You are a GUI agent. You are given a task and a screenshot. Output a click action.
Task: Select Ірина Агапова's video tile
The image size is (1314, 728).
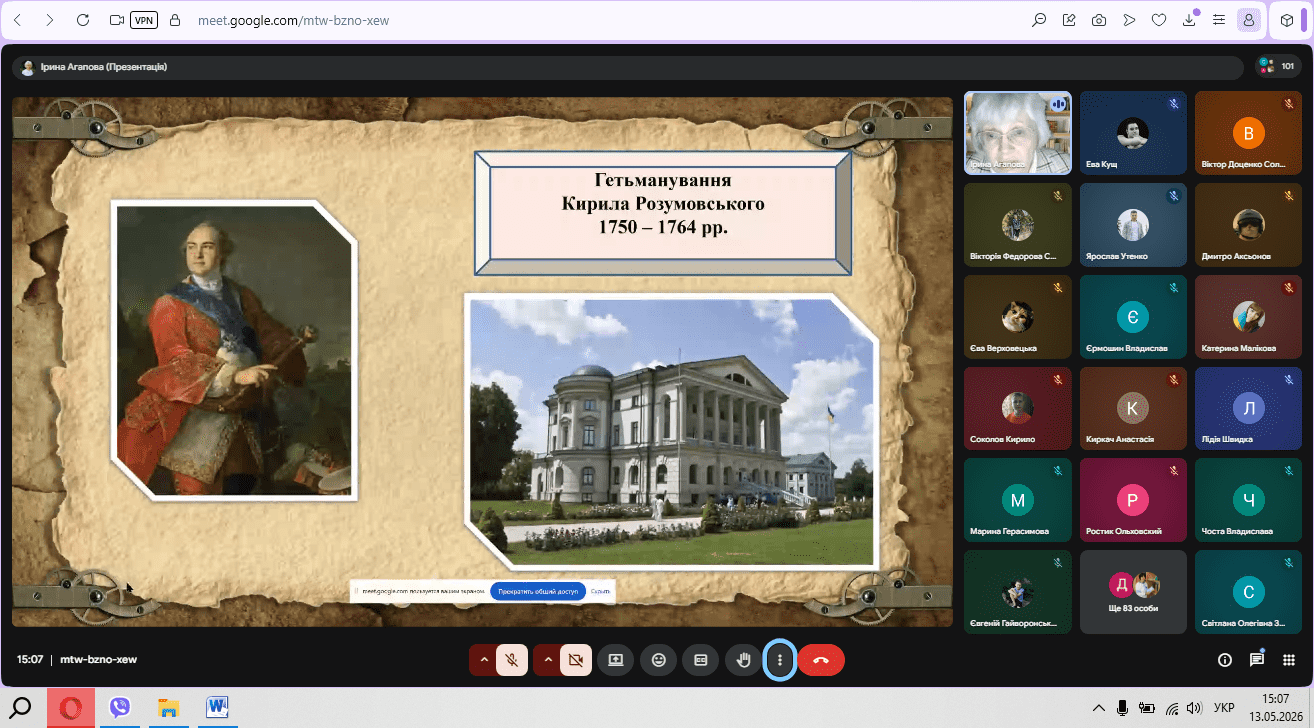tap(1018, 133)
